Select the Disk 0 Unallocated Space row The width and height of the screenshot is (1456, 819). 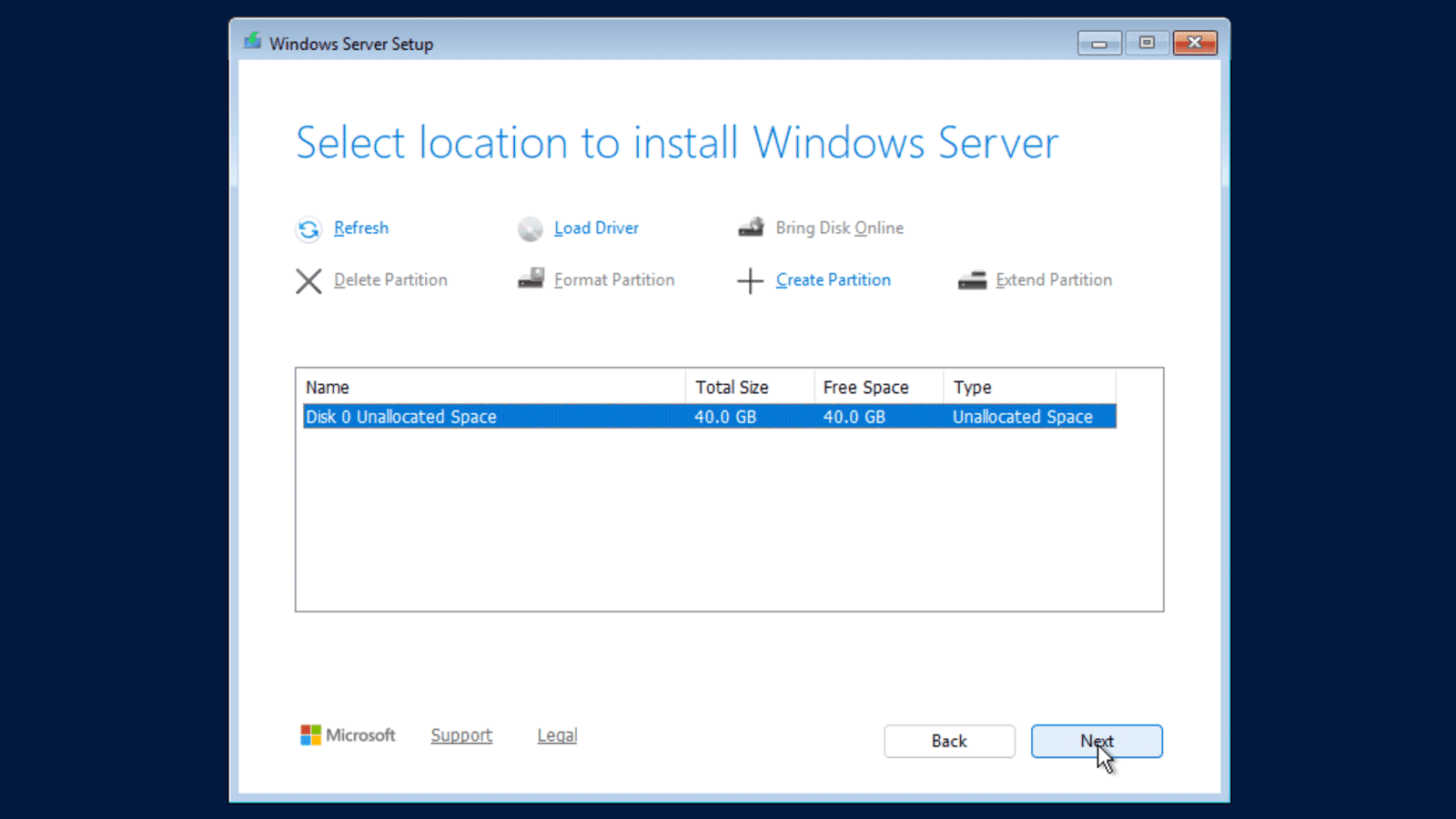click(710, 416)
